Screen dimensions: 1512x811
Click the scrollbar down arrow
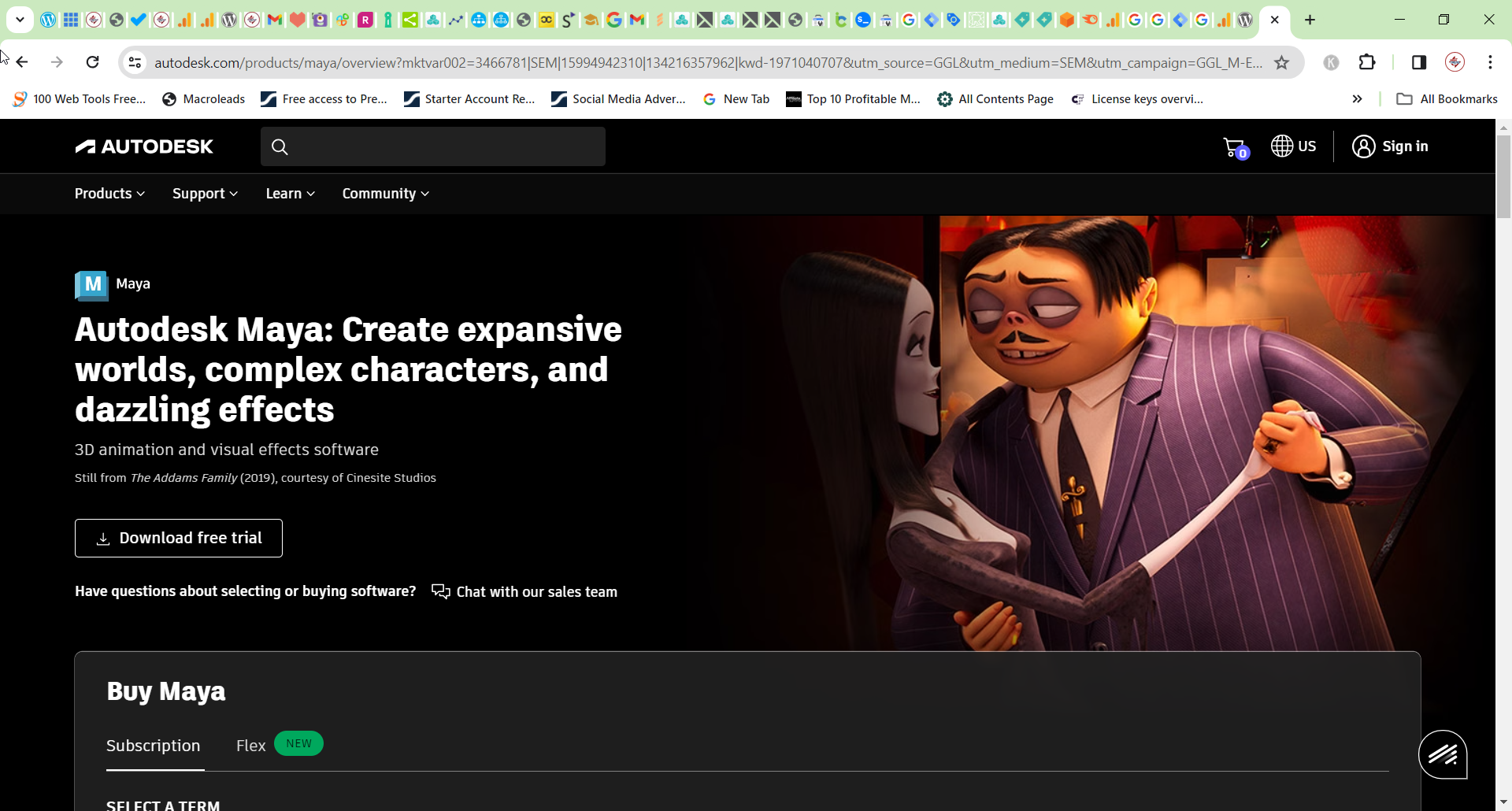(x=1503, y=802)
